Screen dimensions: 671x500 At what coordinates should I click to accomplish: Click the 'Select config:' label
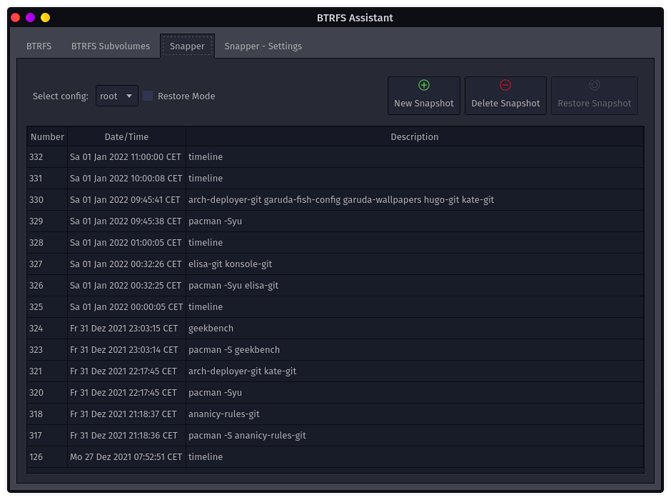pos(60,96)
